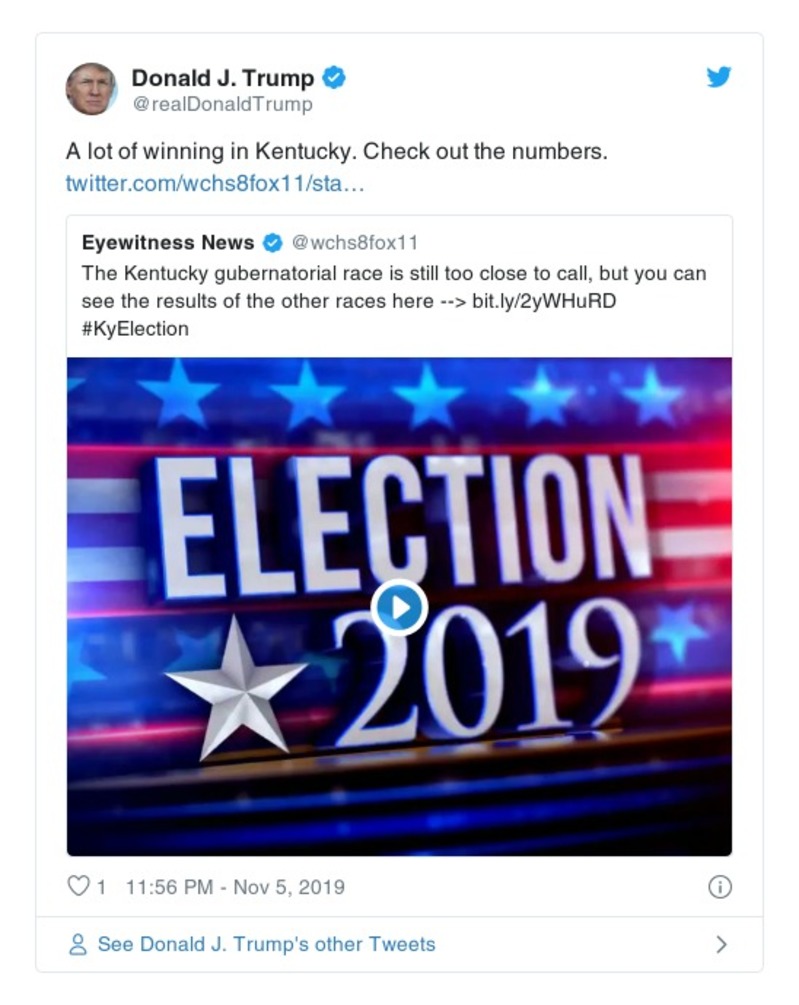
Task: Select See Donald J. Trump's other Tweets
Action: coord(266,944)
